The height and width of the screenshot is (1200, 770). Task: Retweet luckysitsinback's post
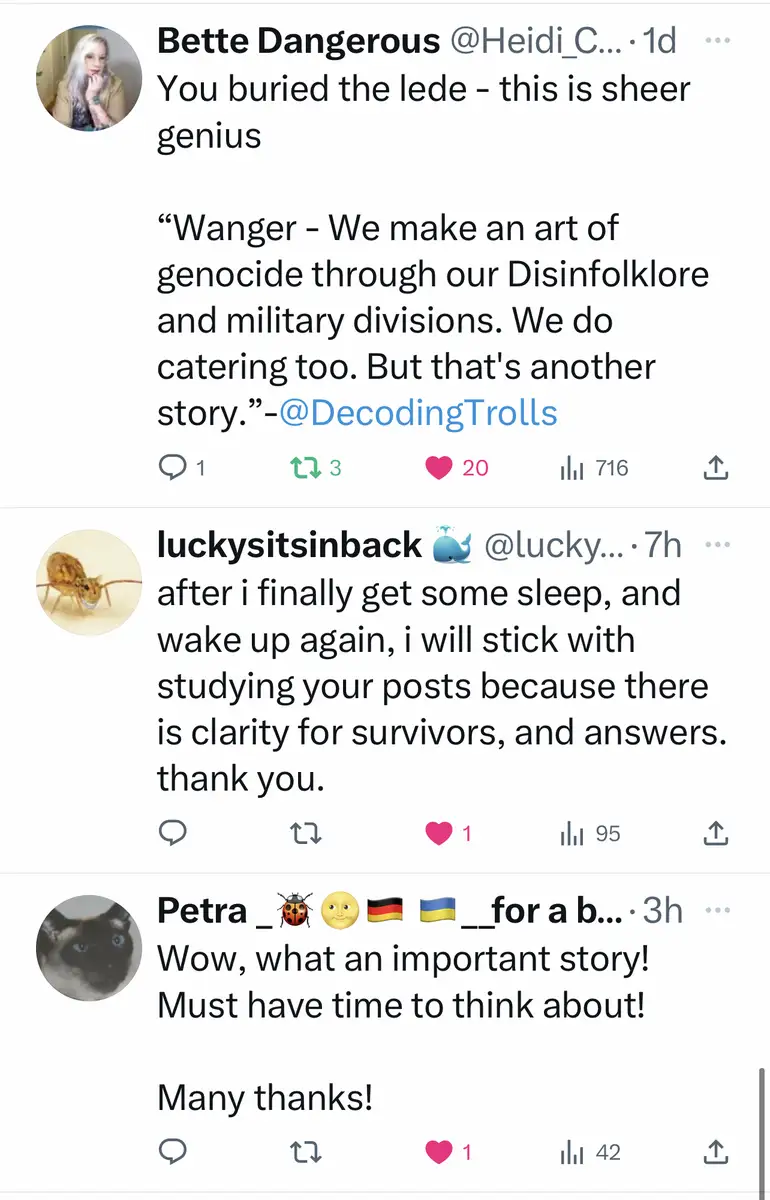[x=299, y=833]
